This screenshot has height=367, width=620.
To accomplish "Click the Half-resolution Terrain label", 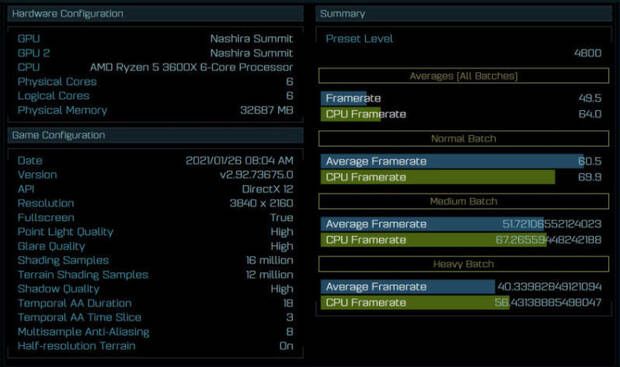I will (76, 346).
